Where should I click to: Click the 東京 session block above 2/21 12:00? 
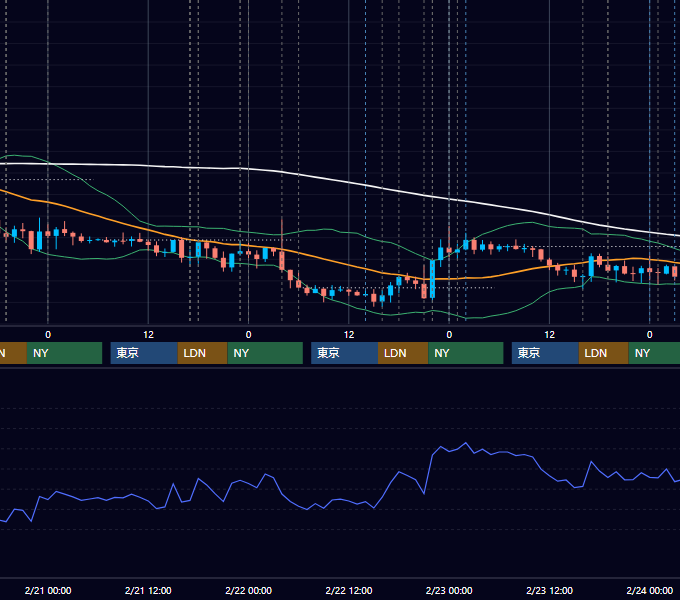(x=144, y=353)
